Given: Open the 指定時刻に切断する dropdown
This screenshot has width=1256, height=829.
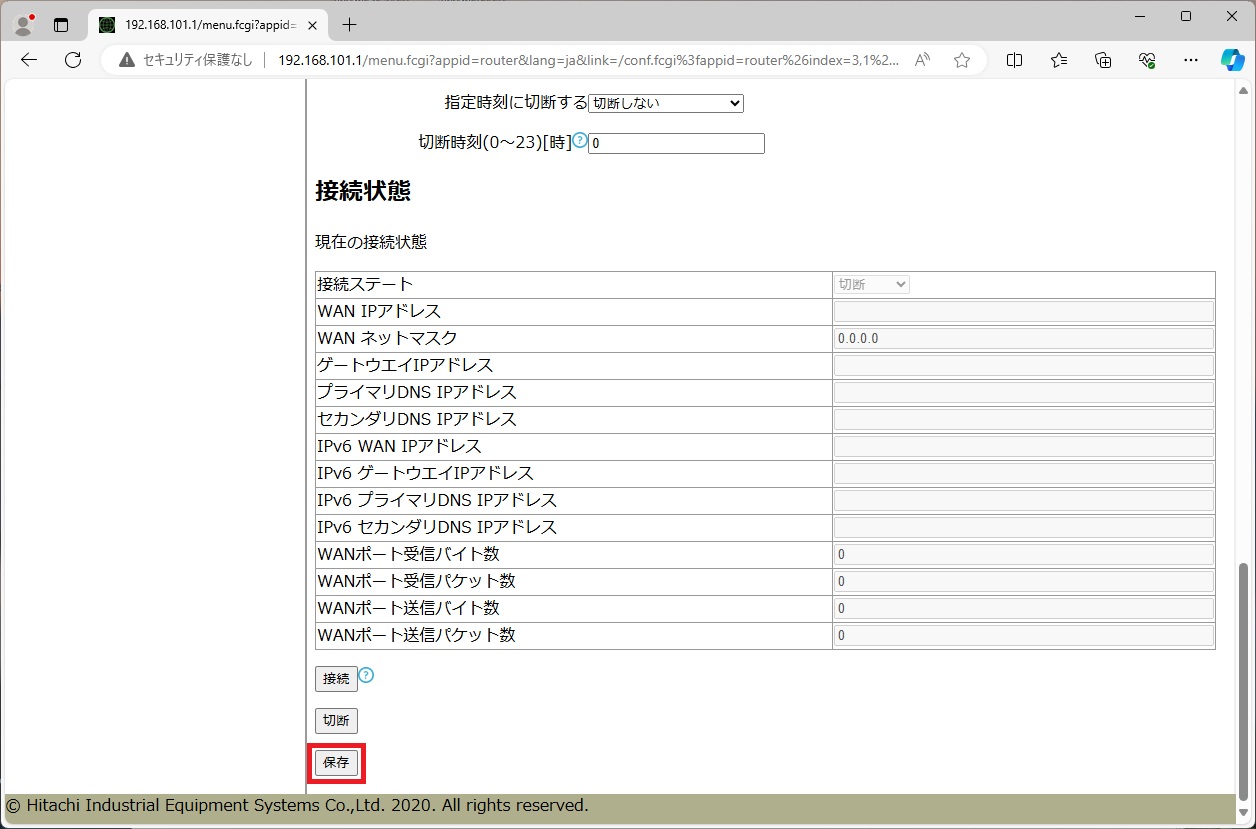Looking at the screenshot, I should click(x=666, y=103).
